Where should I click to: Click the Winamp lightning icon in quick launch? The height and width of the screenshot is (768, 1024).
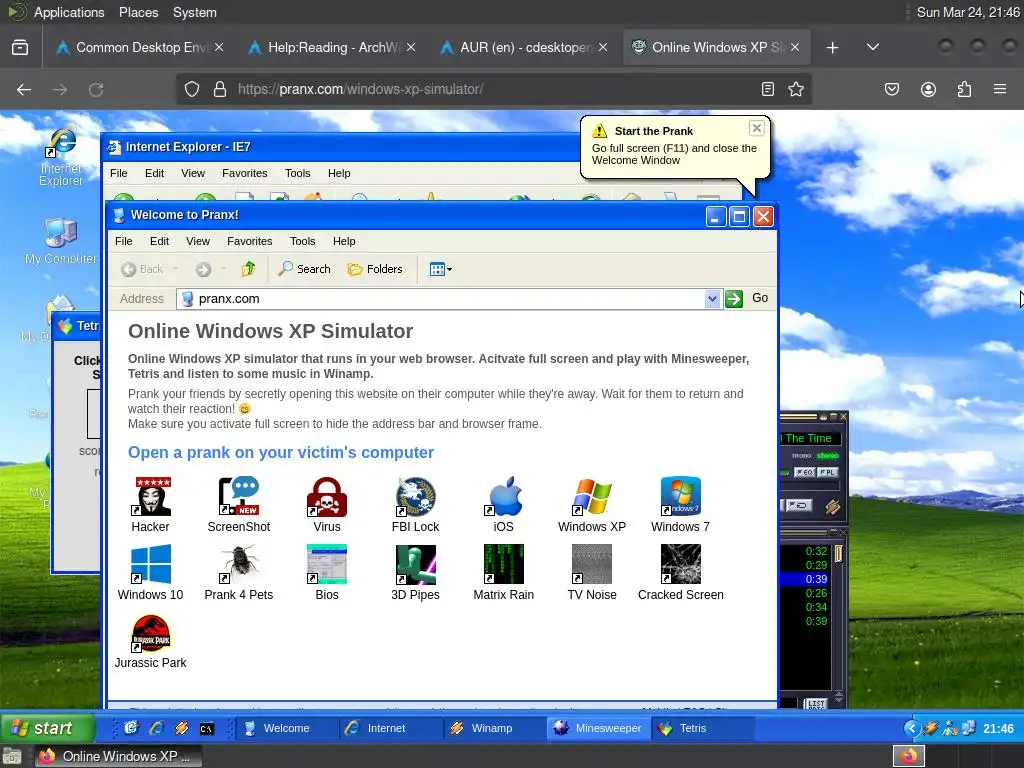[182, 728]
